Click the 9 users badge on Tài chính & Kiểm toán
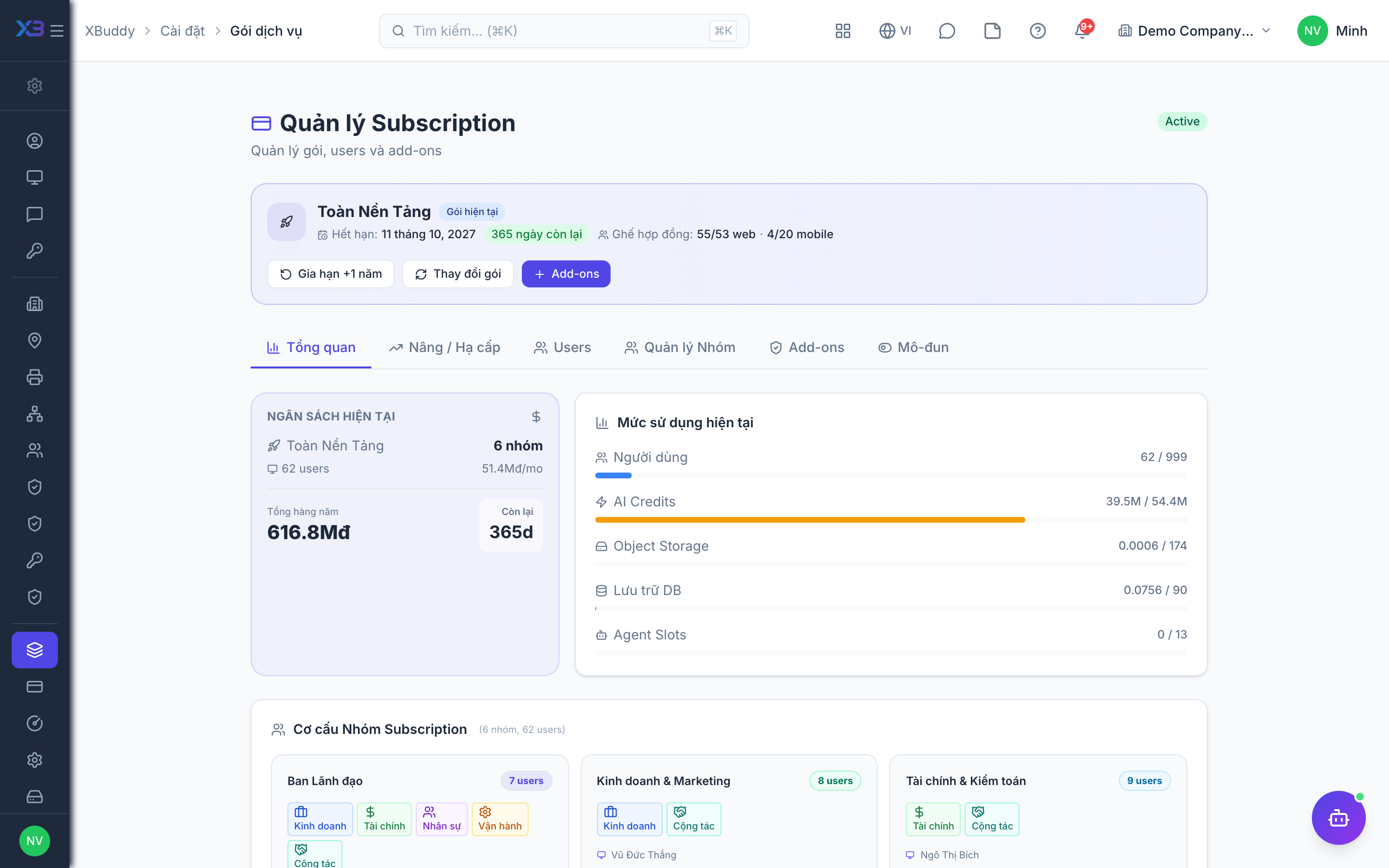Image resolution: width=1389 pixels, height=868 pixels. pos(1144,781)
